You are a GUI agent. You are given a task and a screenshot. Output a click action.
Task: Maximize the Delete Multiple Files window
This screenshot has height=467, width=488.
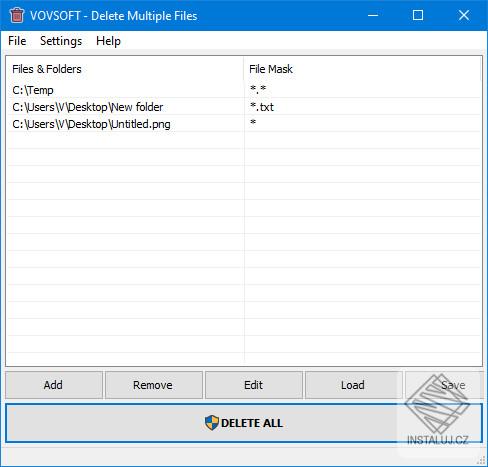point(418,15)
